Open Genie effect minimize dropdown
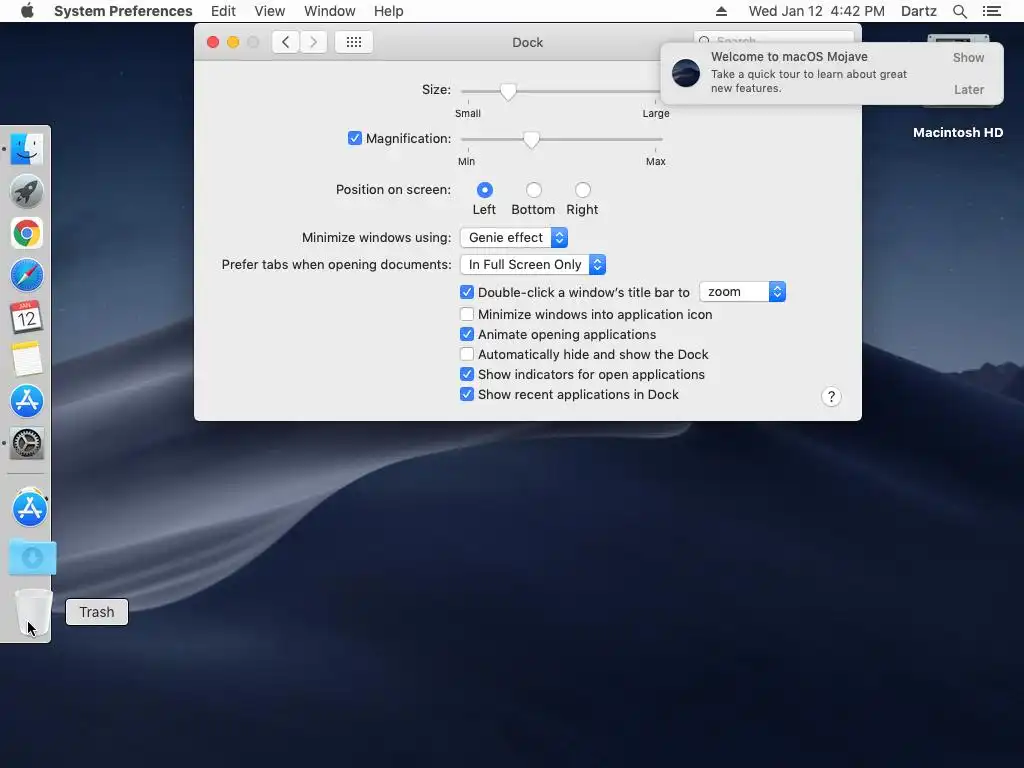This screenshot has width=1024, height=768. pos(514,238)
